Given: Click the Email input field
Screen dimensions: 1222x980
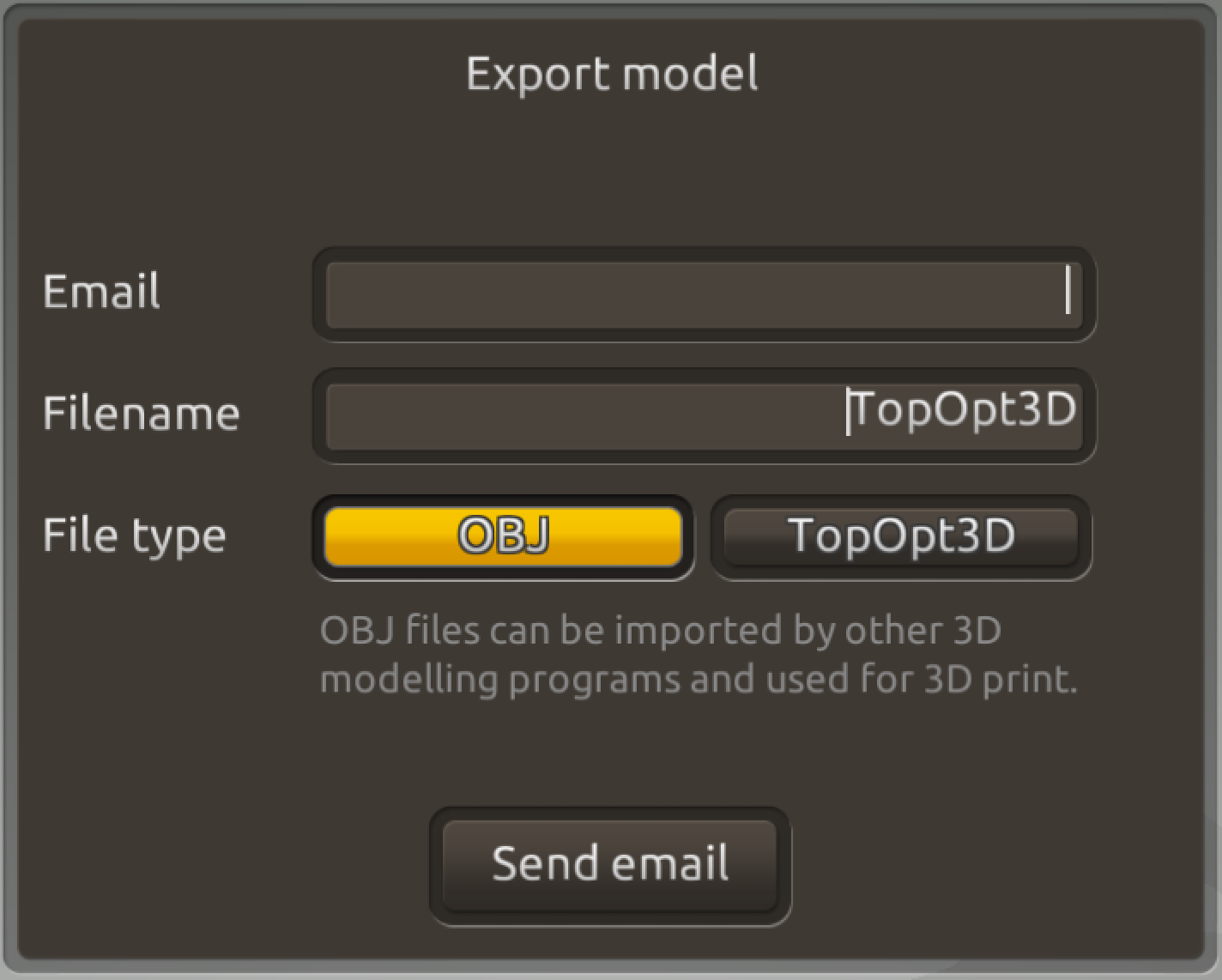Looking at the screenshot, I should point(703,294).
